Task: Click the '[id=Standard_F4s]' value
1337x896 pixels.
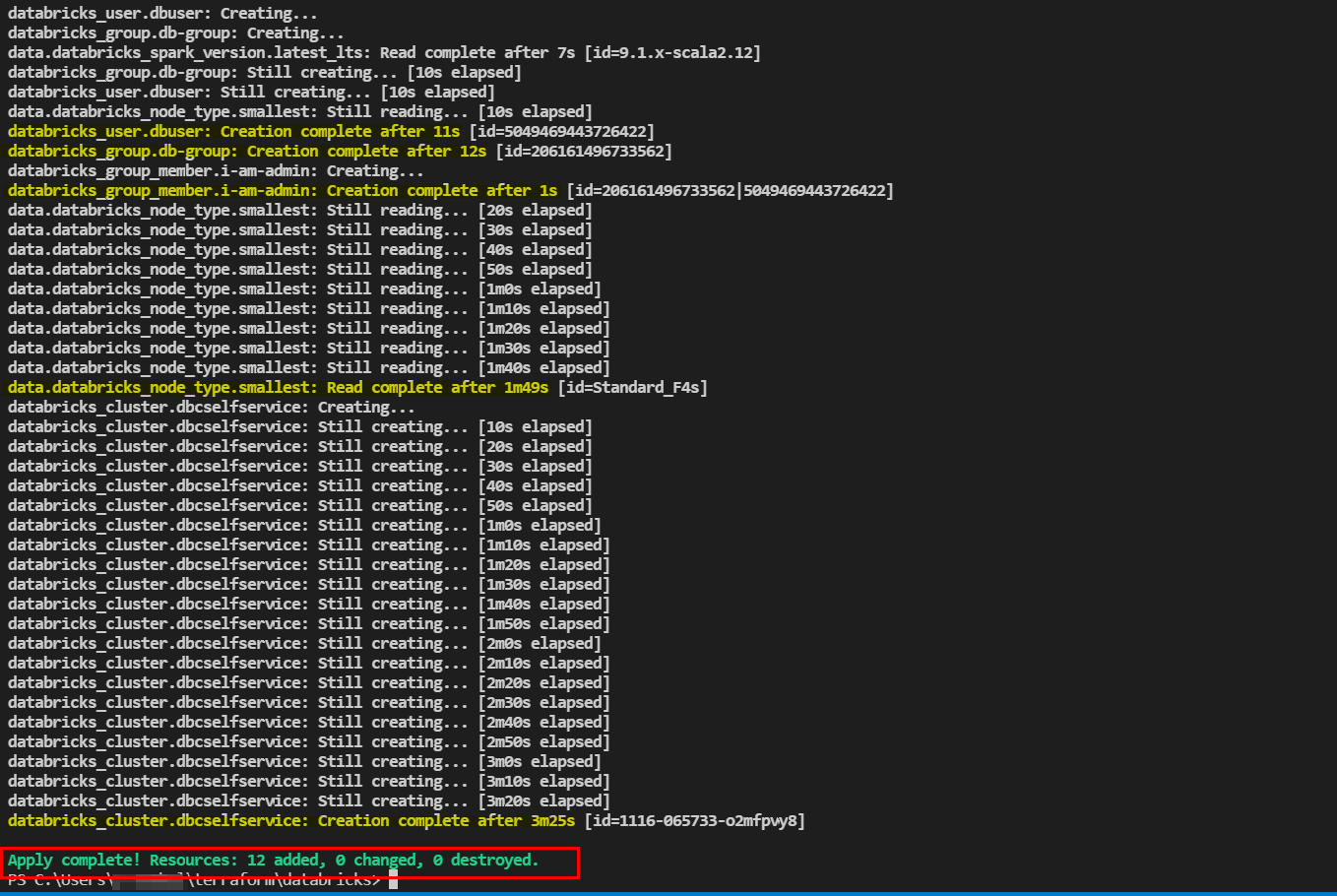Action: pos(632,388)
